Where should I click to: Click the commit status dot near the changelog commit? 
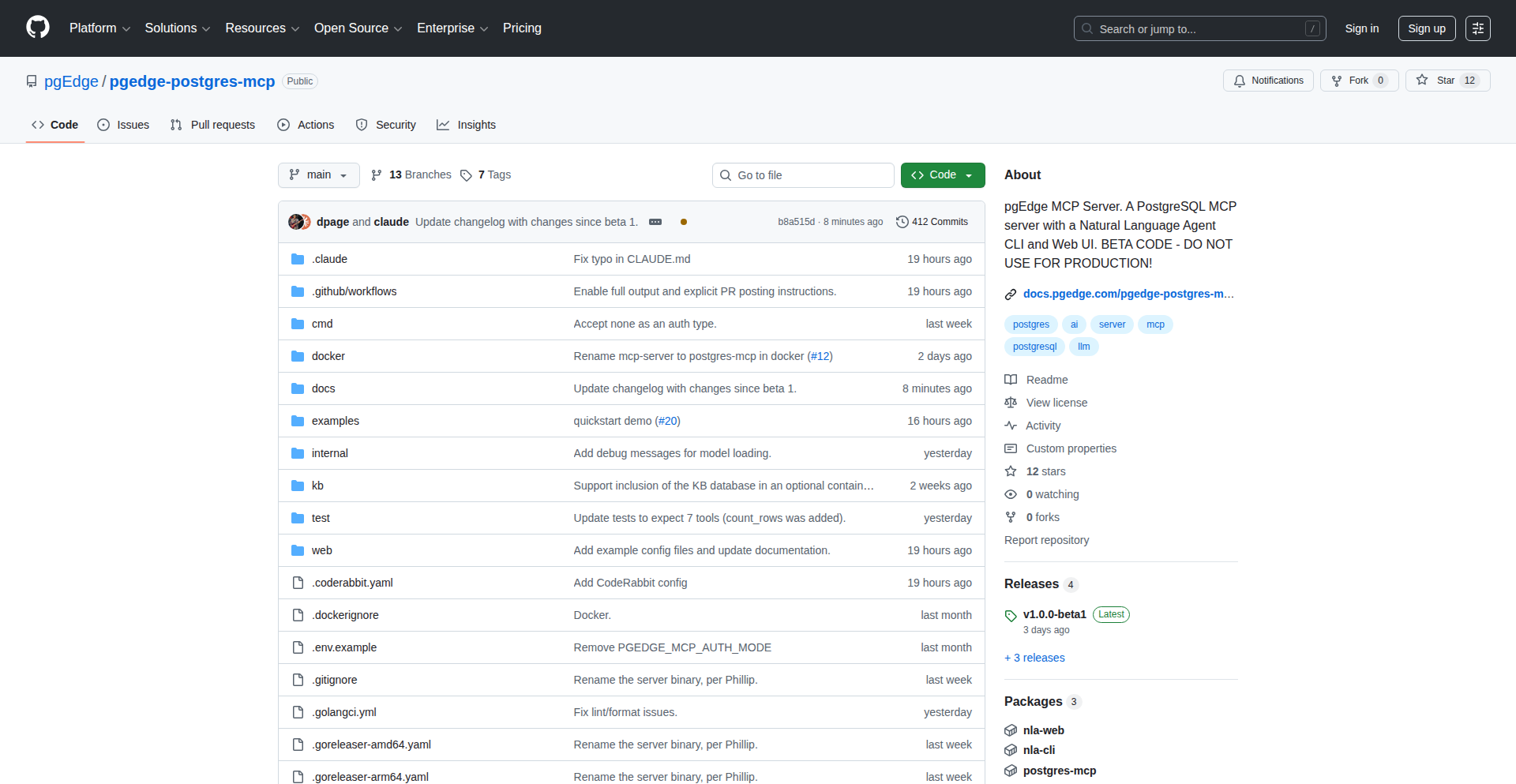[x=684, y=222]
